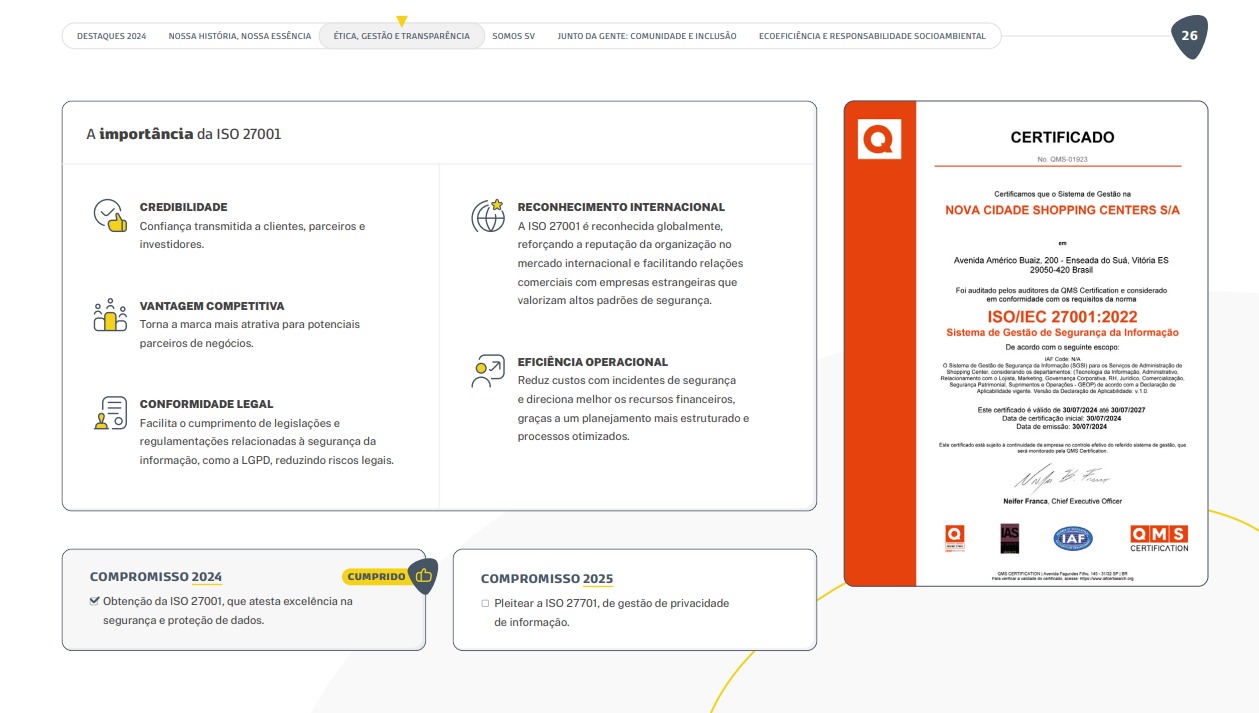Click the 'VANTAGEM COMPETITIVA' heading
The image size is (1259, 713).
(x=212, y=306)
